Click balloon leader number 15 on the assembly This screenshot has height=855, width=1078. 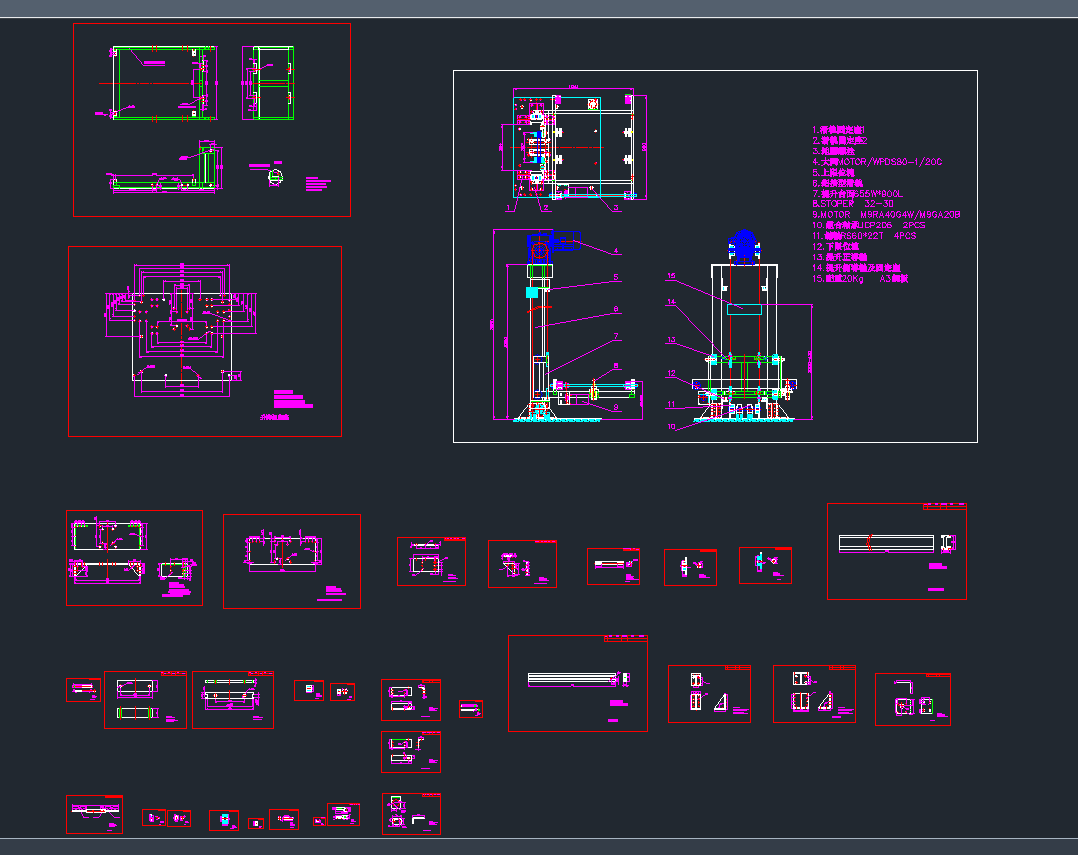click(x=671, y=276)
